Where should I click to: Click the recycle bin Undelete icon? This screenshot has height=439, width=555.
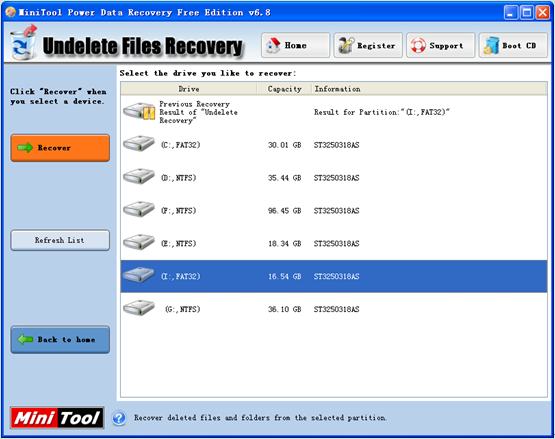pyautogui.click(x=23, y=42)
